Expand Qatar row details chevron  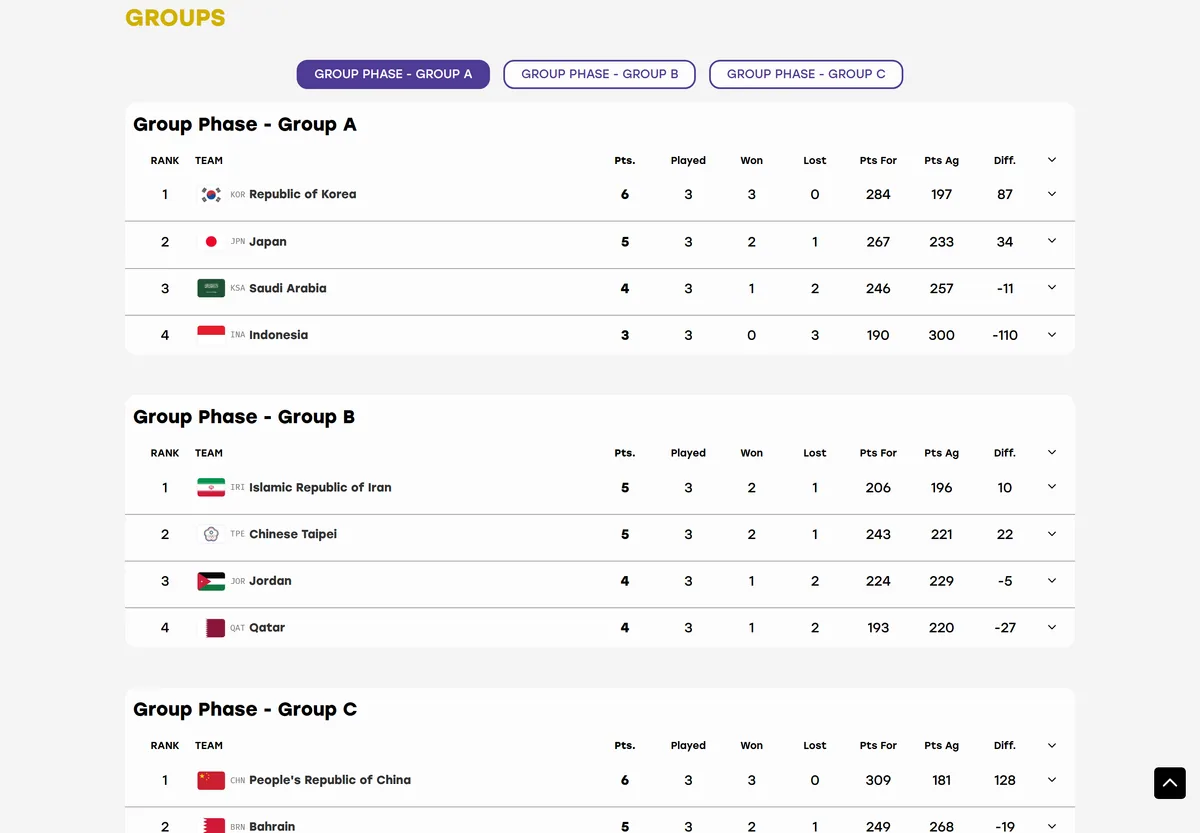[1052, 627]
